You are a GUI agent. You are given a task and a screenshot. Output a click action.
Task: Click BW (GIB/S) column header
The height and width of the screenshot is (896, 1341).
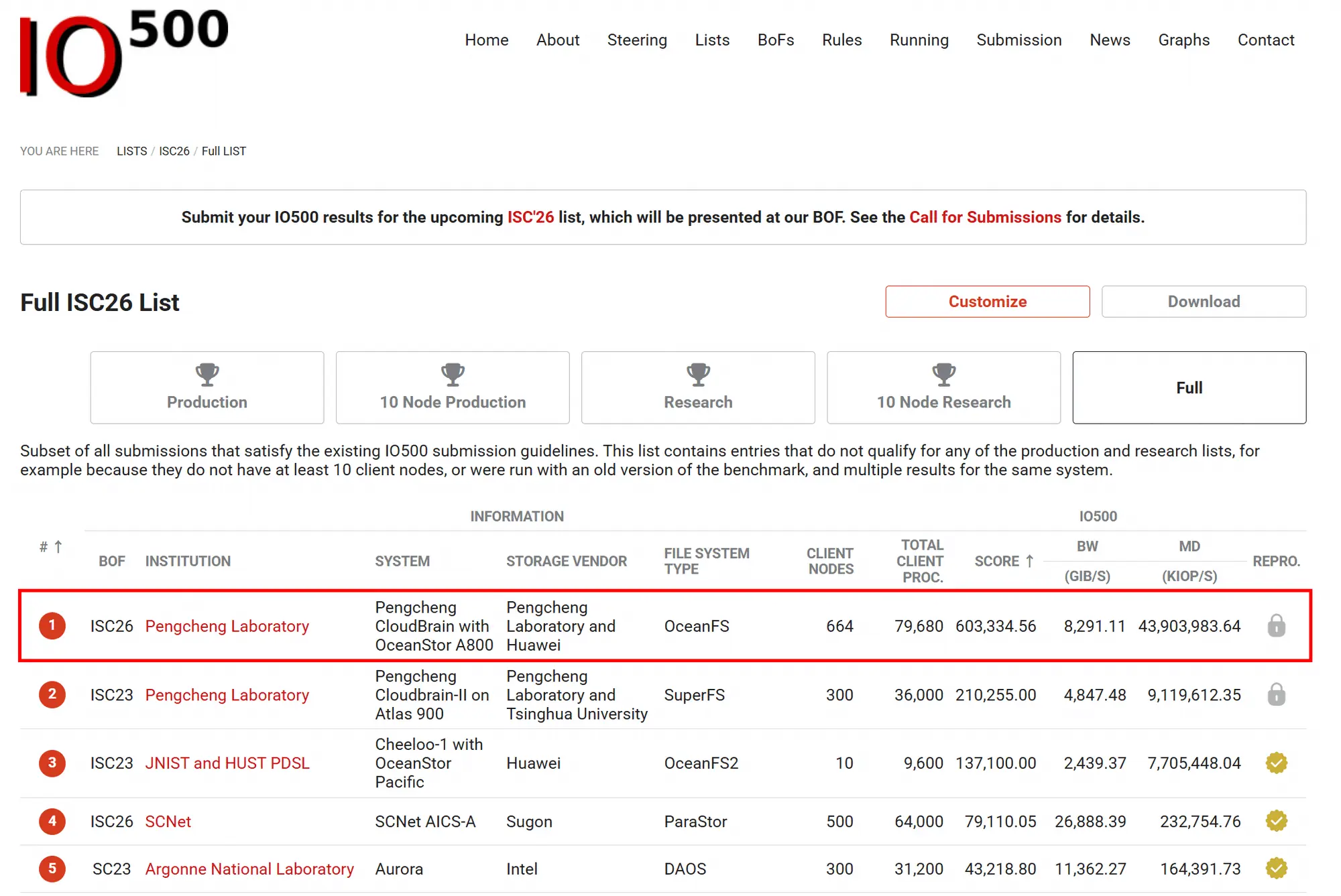[1087, 561]
